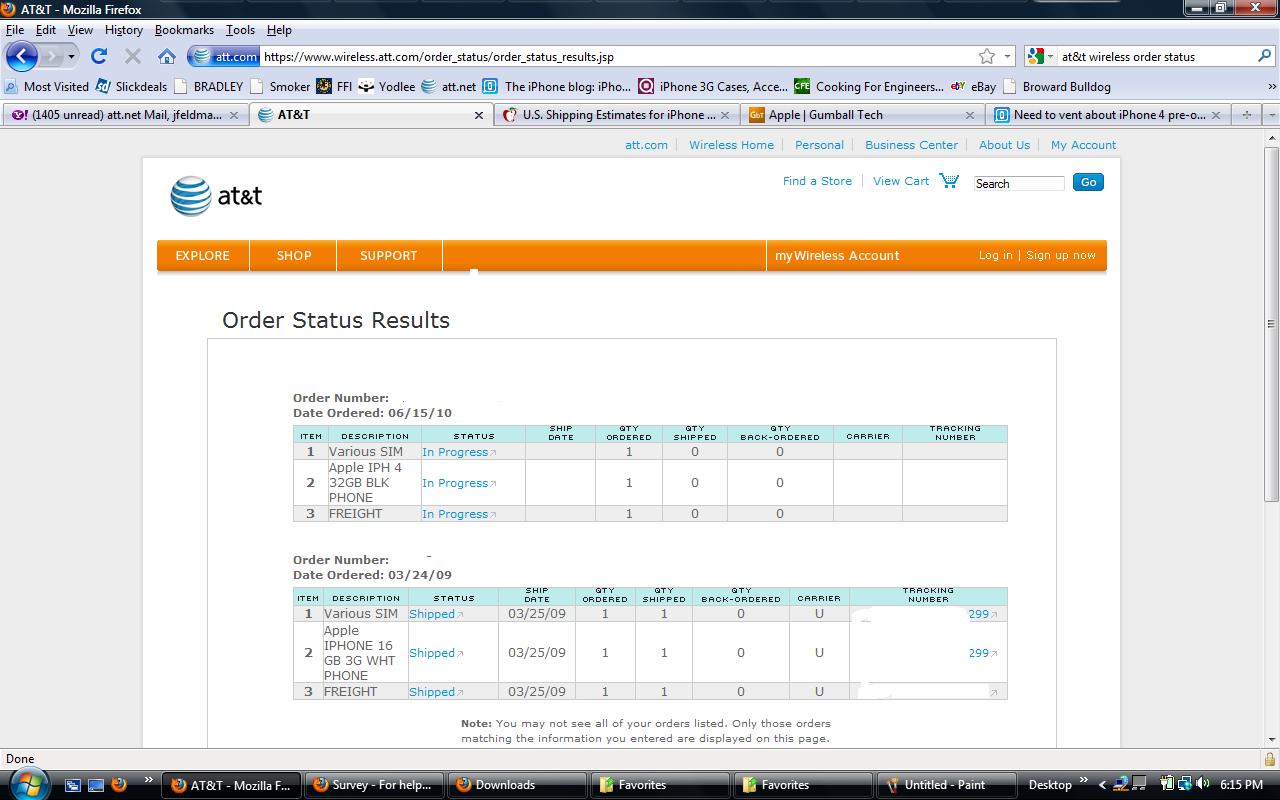
Task: Click the Log in link
Action: pos(995,256)
